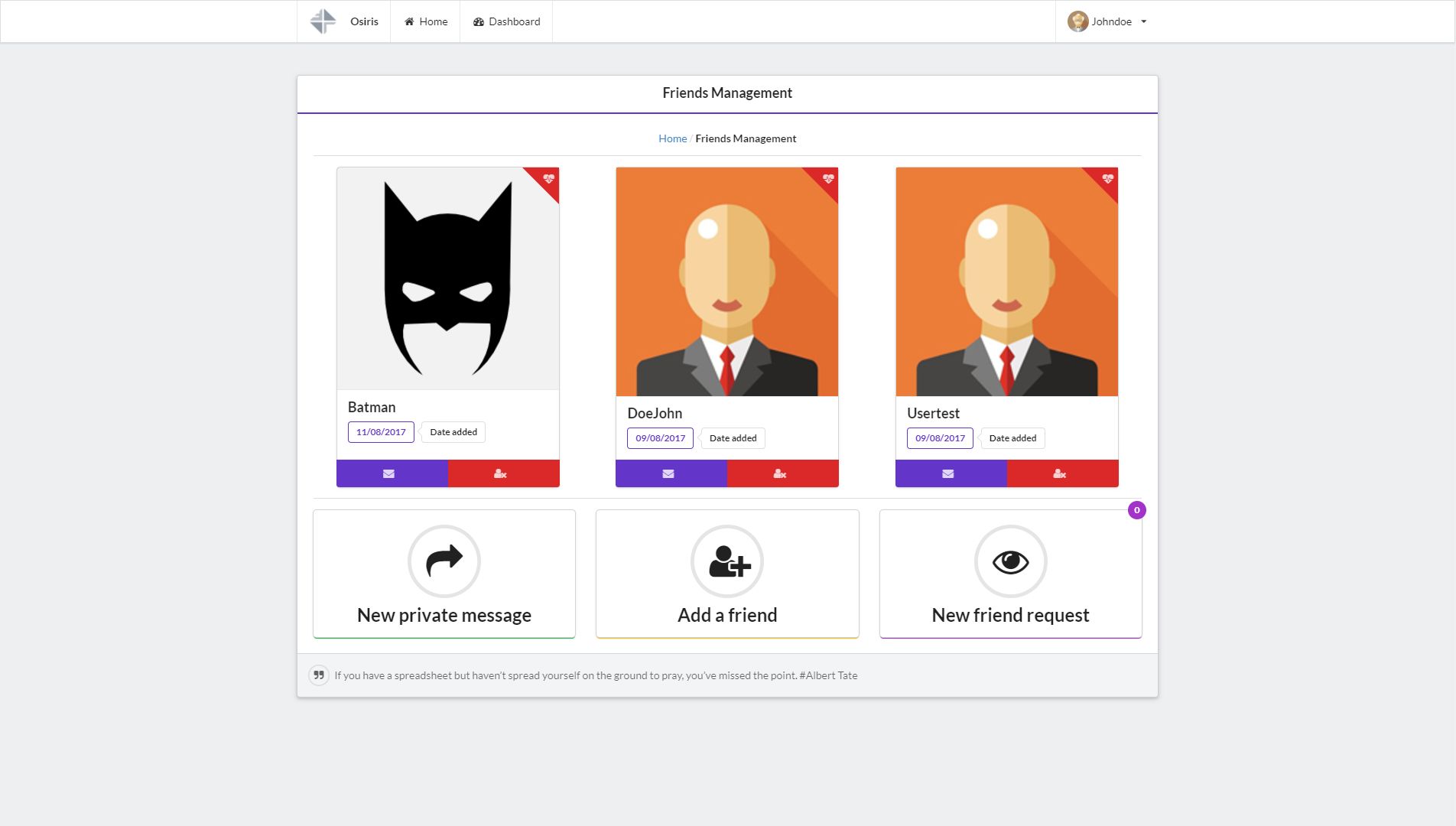Click the Date added label under Usertest

click(x=1012, y=438)
